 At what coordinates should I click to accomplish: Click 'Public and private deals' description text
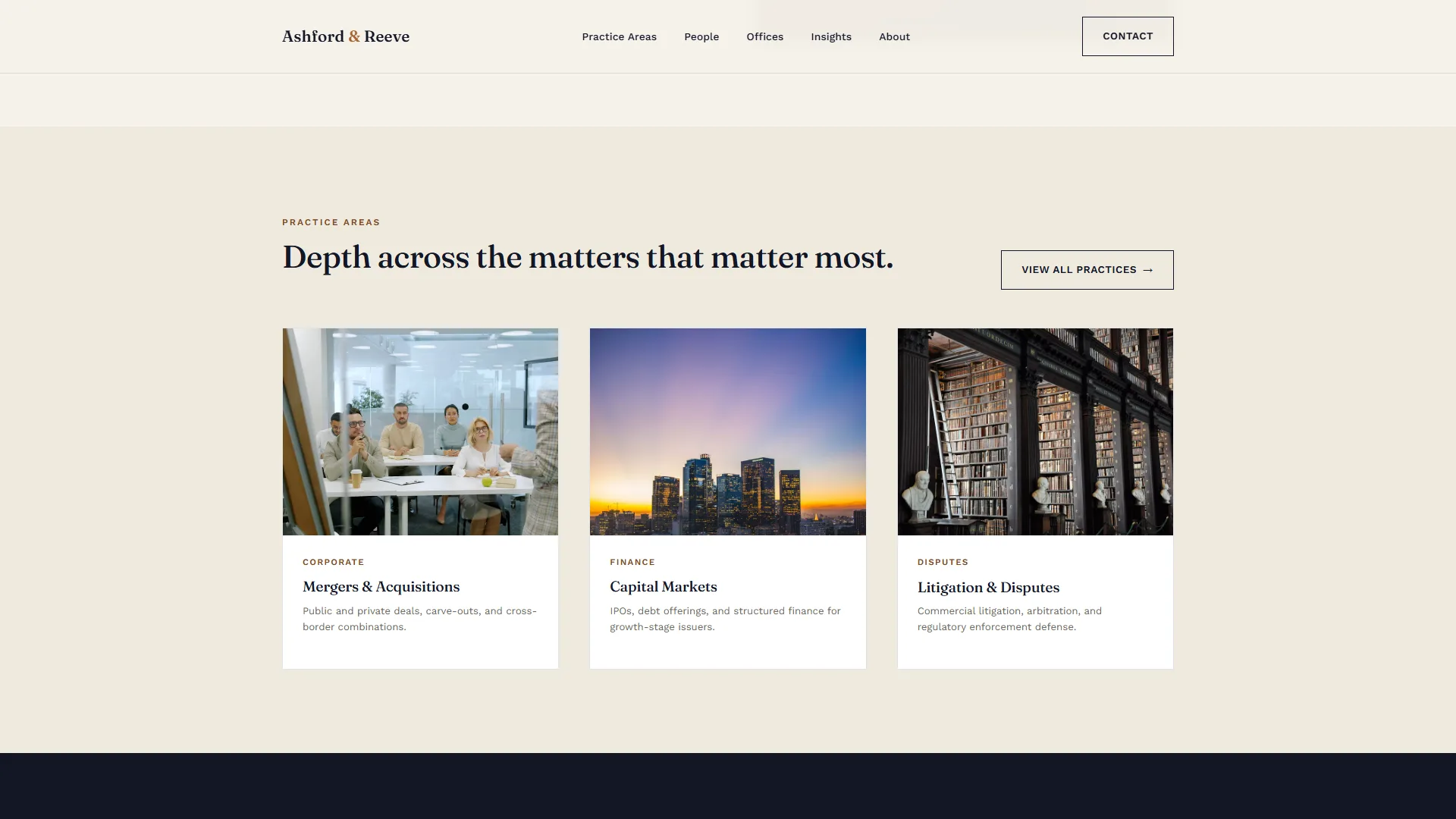coord(419,619)
